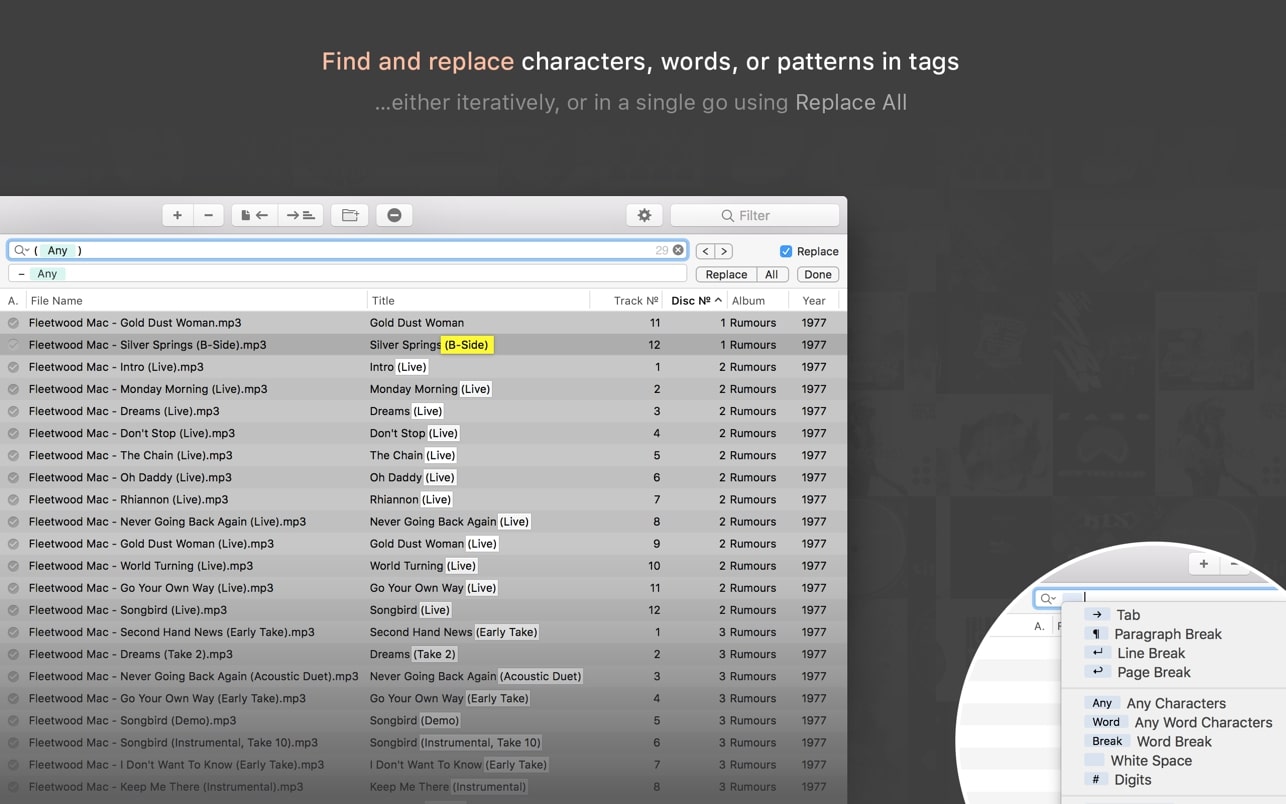Click the plus add files toolbar button
Screen dimensions: 1286x804
click(177, 215)
